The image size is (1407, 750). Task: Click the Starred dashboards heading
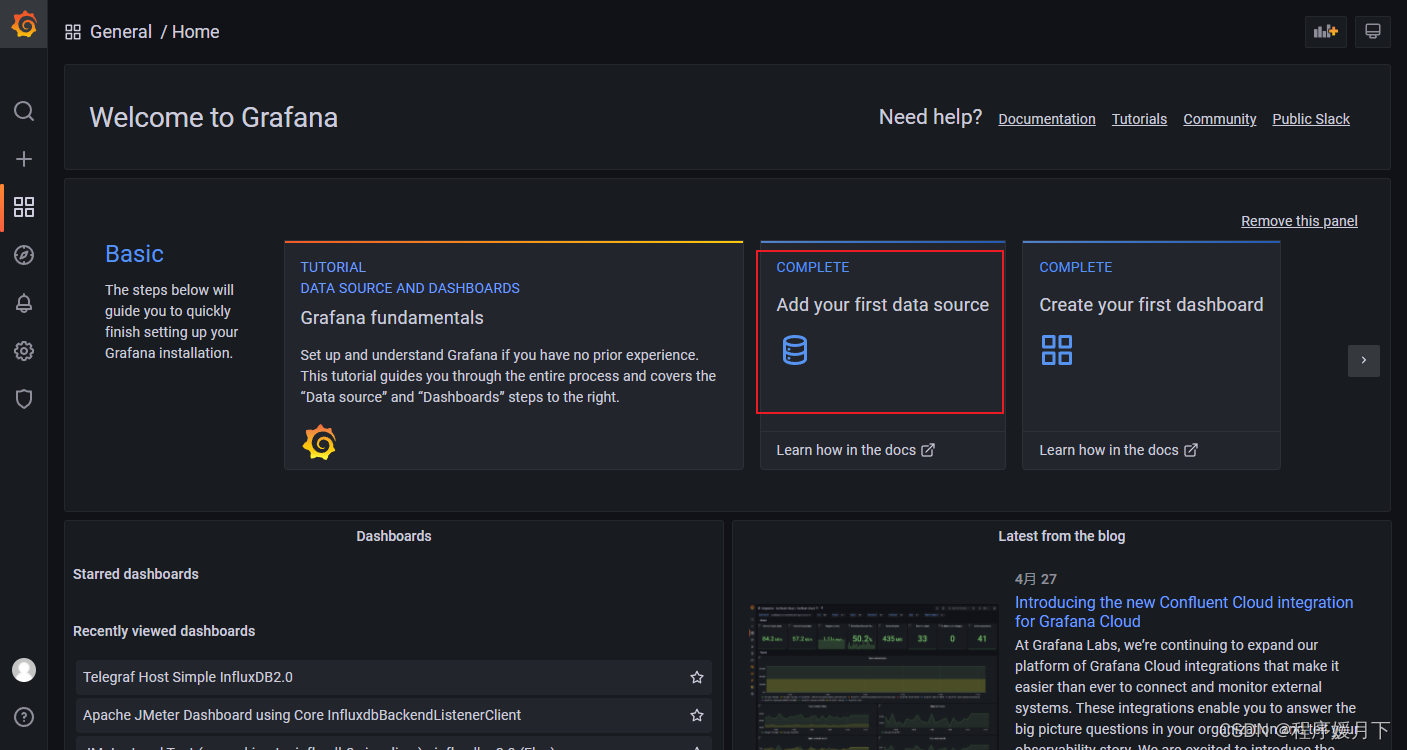pos(136,574)
